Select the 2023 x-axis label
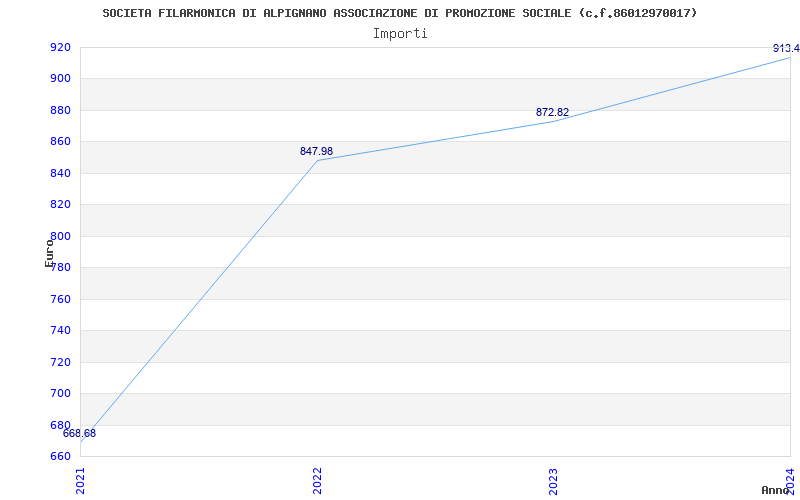The height and width of the screenshot is (500, 800). pos(553,479)
